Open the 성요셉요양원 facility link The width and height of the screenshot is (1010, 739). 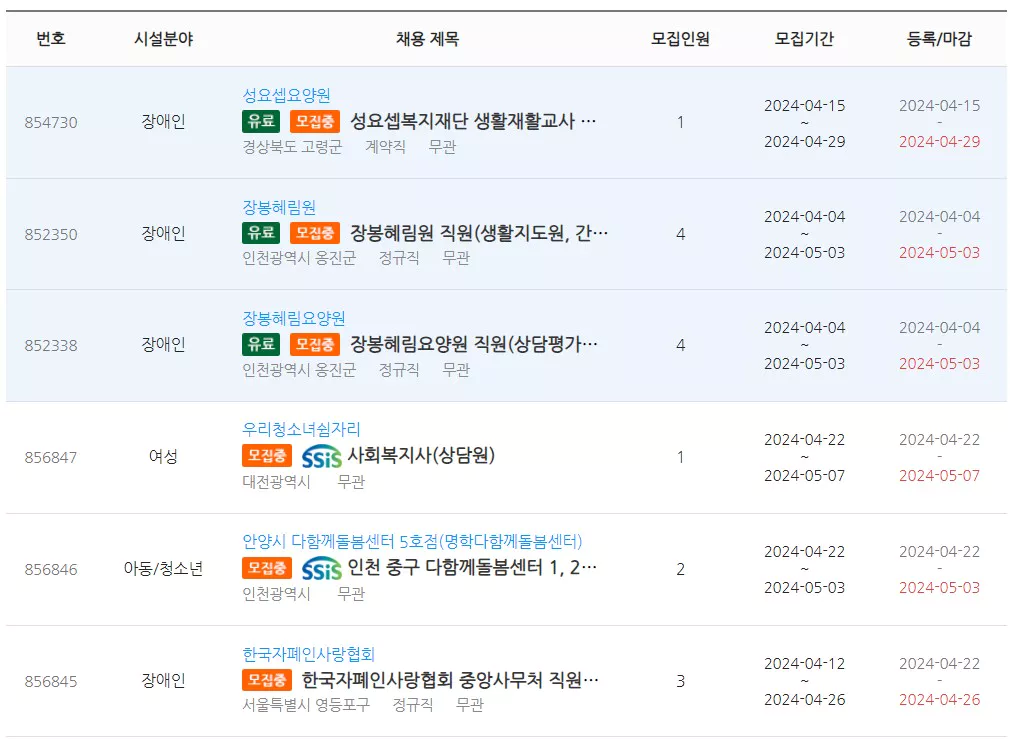[x=285, y=91]
